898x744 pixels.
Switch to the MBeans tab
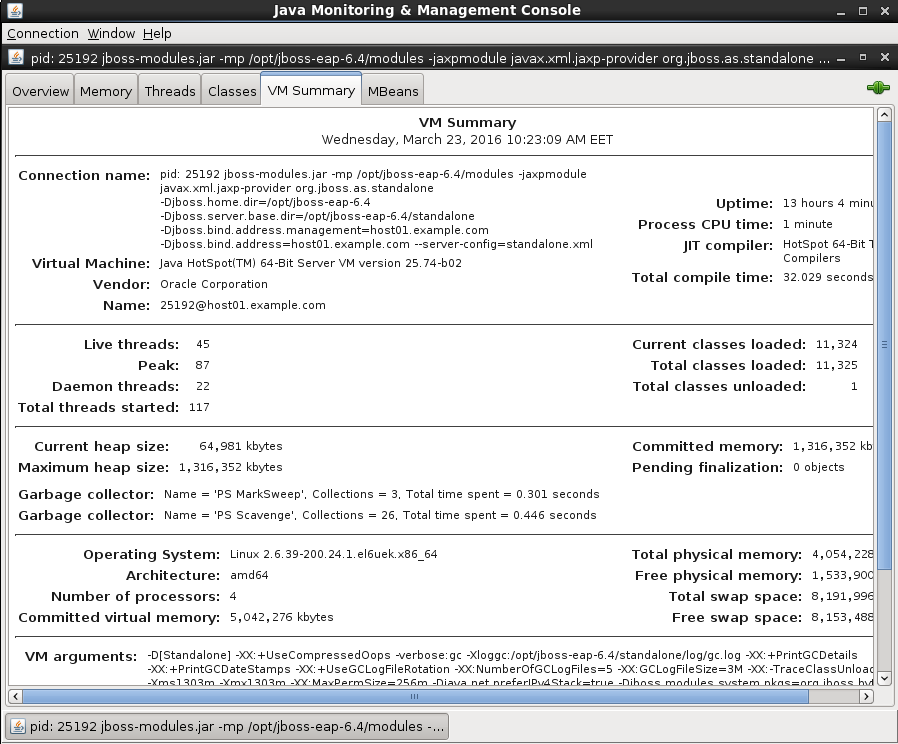point(393,91)
